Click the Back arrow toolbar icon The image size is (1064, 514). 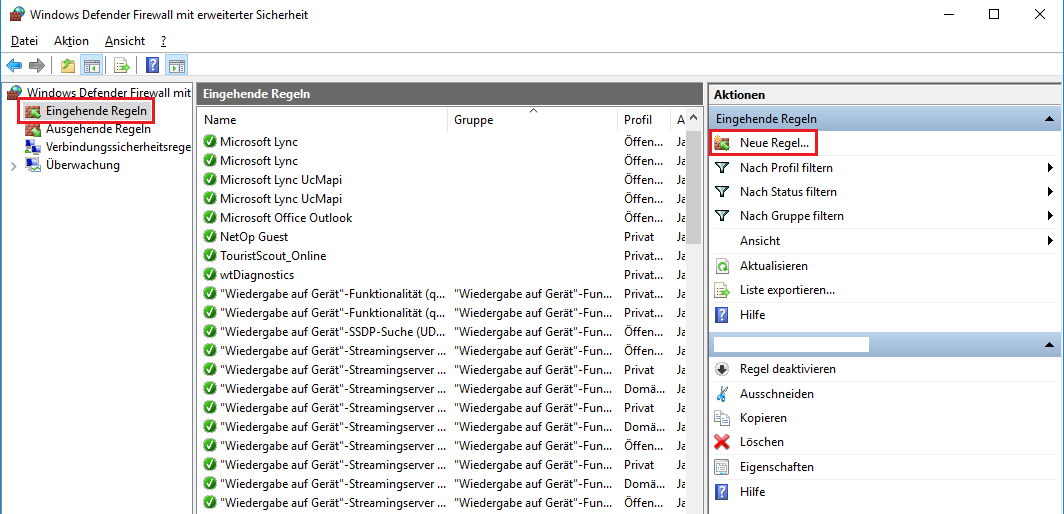(14, 65)
